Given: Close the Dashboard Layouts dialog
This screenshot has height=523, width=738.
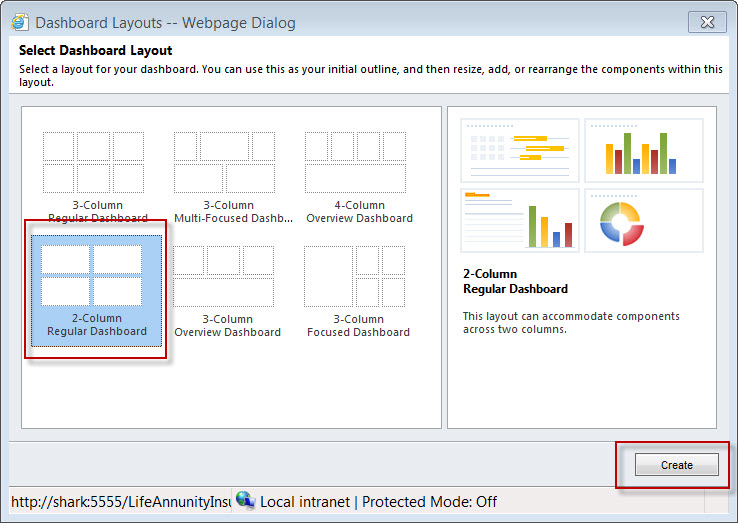Looking at the screenshot, I should (x=708, y=21).
